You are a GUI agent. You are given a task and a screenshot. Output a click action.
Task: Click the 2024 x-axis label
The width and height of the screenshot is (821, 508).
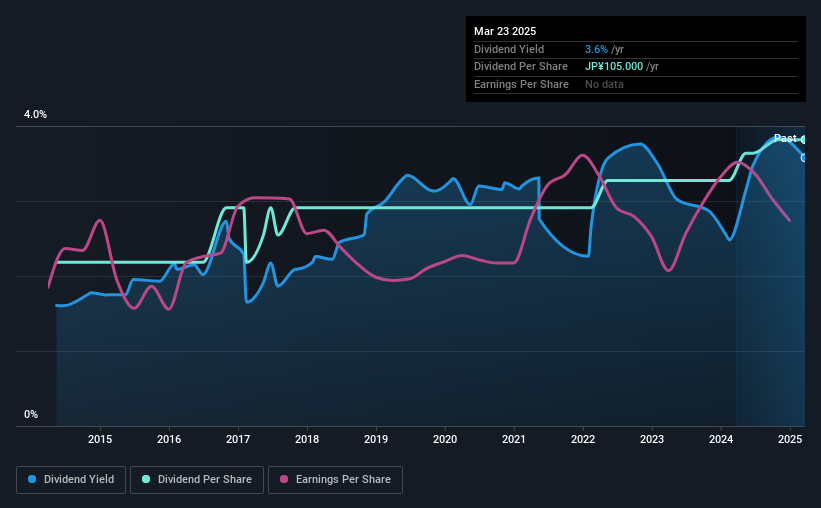pyautogui.click(x=721, y=439)
